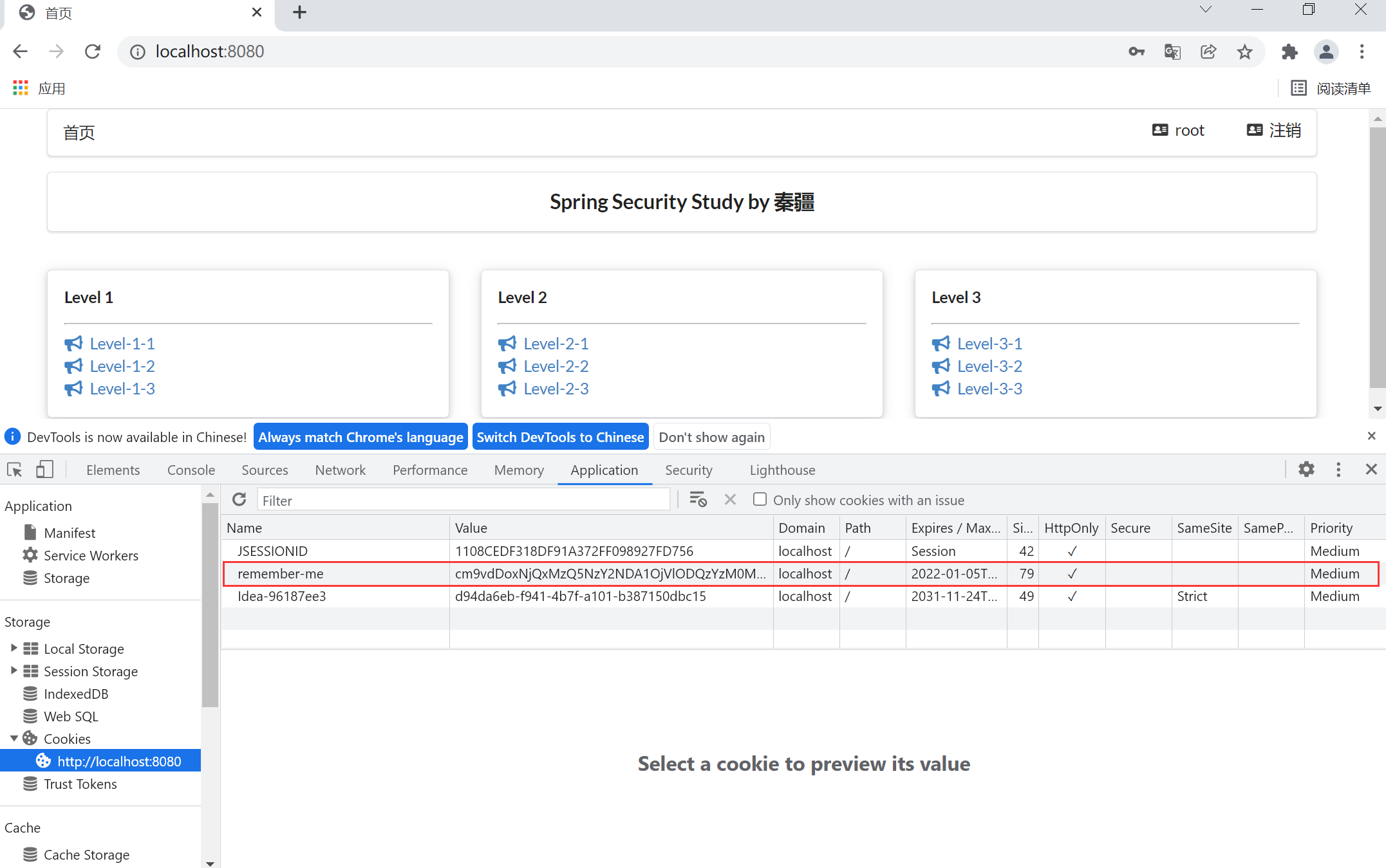The height and width of the screenshot is (868, 1386).
Task: Switch to the Sources tab
Action: pos(265,470)
